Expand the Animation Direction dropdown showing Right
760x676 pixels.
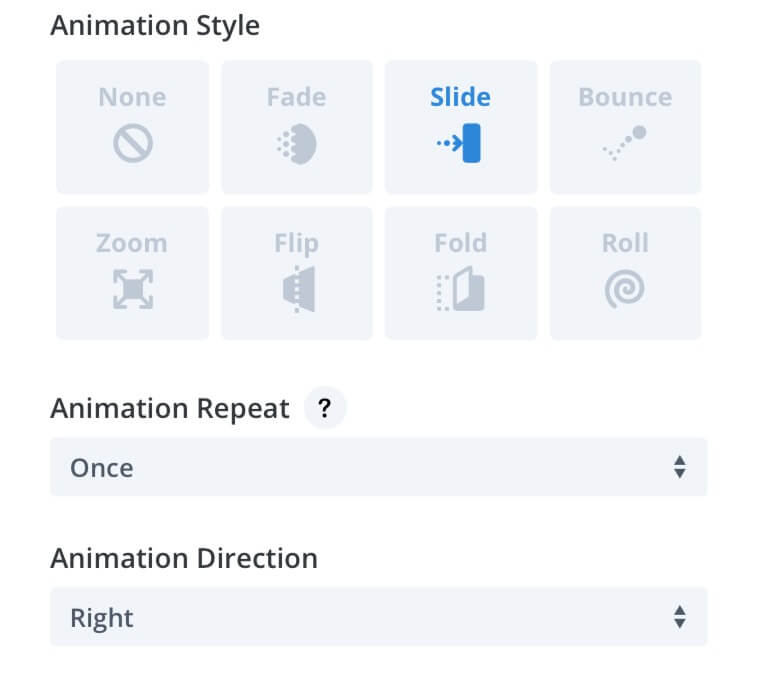[379, 617]
